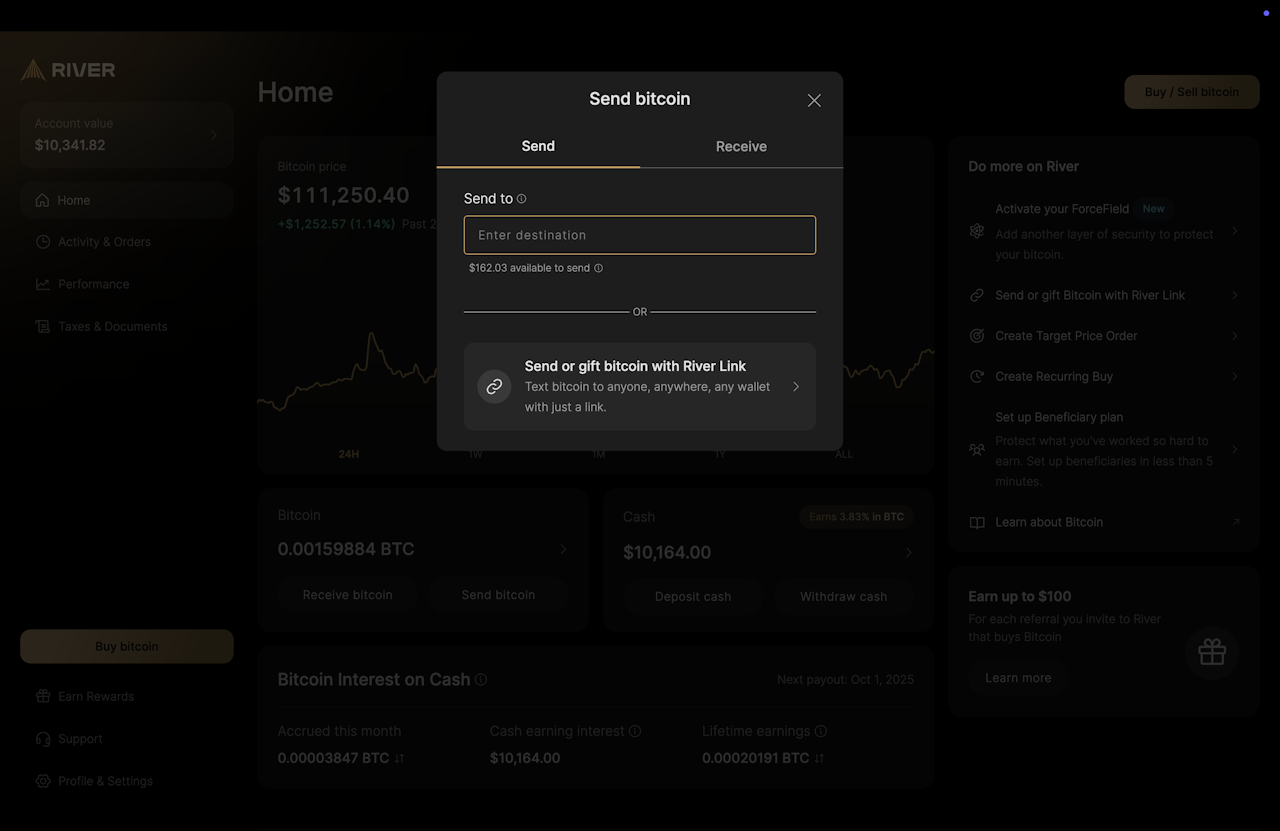Open Create Target Price Order
Image resolution: width=1280 pixels, height=831 pixels.
pyautogui.click(x=1104, y=336)
